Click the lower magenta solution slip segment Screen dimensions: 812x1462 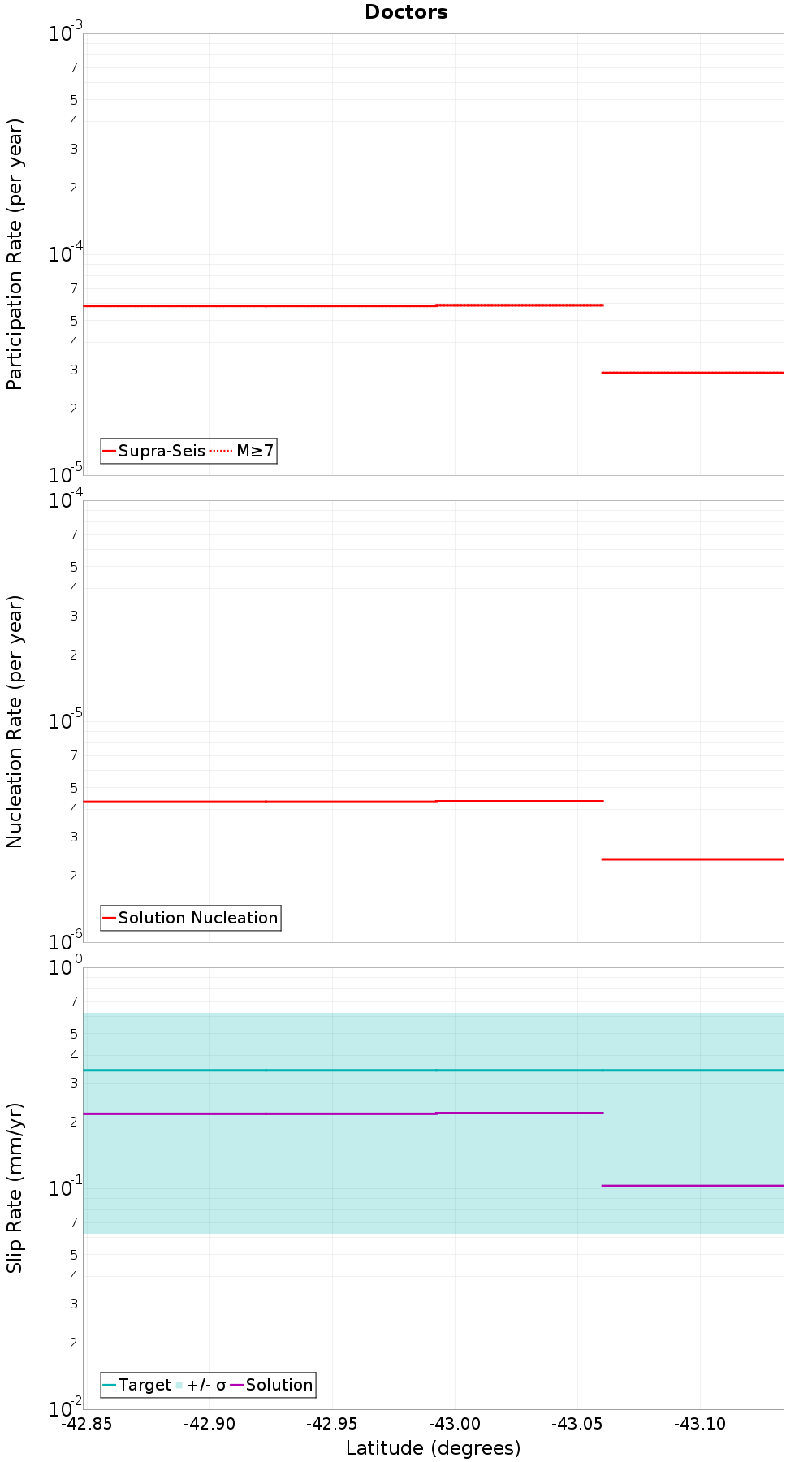(693, 1186)
